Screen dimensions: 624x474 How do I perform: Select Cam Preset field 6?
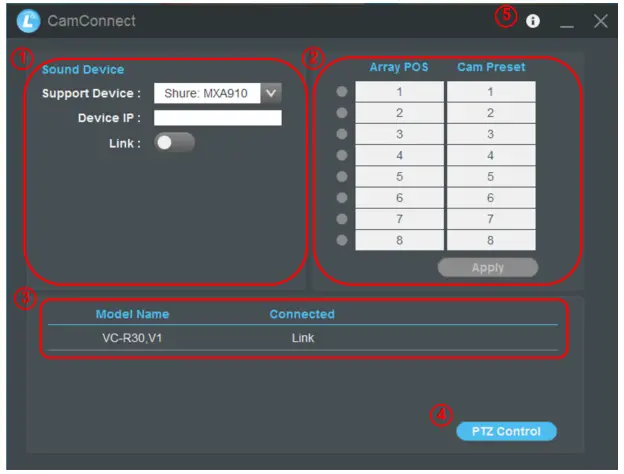tap(491, 197)
